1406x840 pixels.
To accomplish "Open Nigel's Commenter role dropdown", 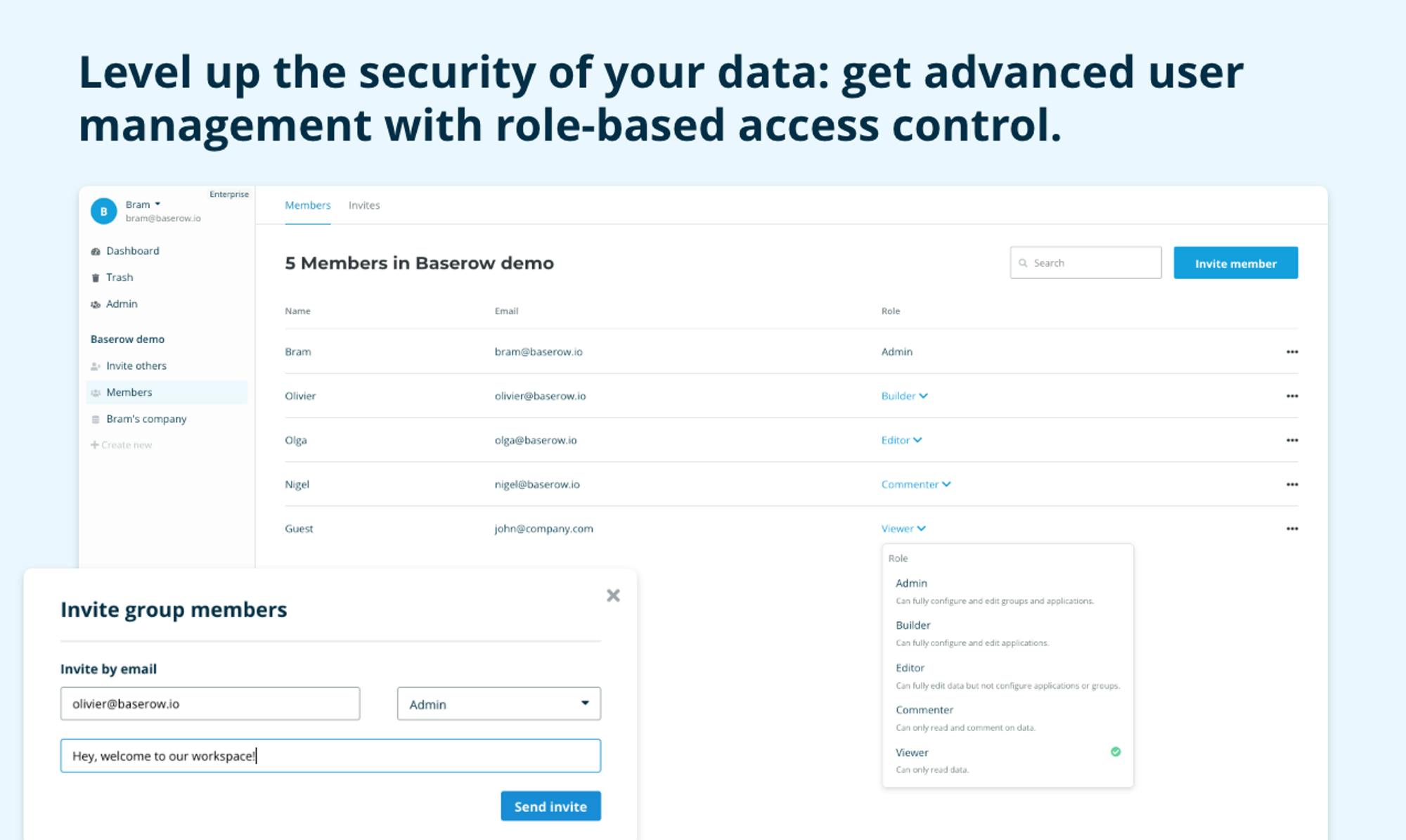I will coord(916,484).
